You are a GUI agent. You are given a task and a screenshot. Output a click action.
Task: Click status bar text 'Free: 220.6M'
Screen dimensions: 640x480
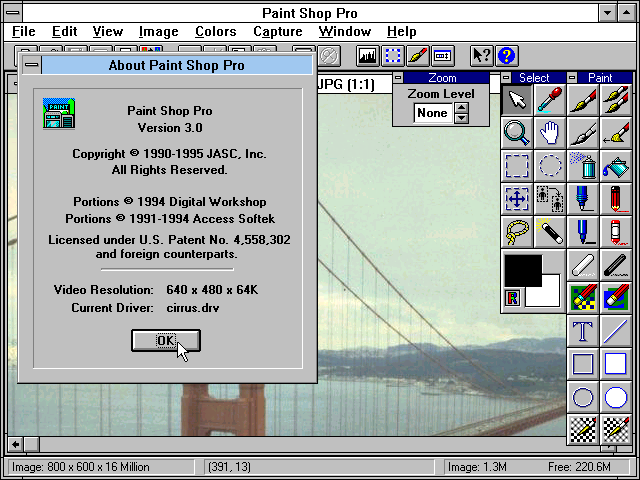tap(579, 467)
